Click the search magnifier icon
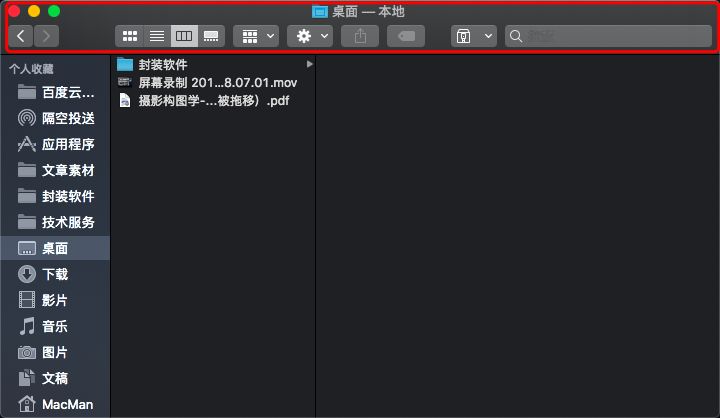 pos(516,36)
